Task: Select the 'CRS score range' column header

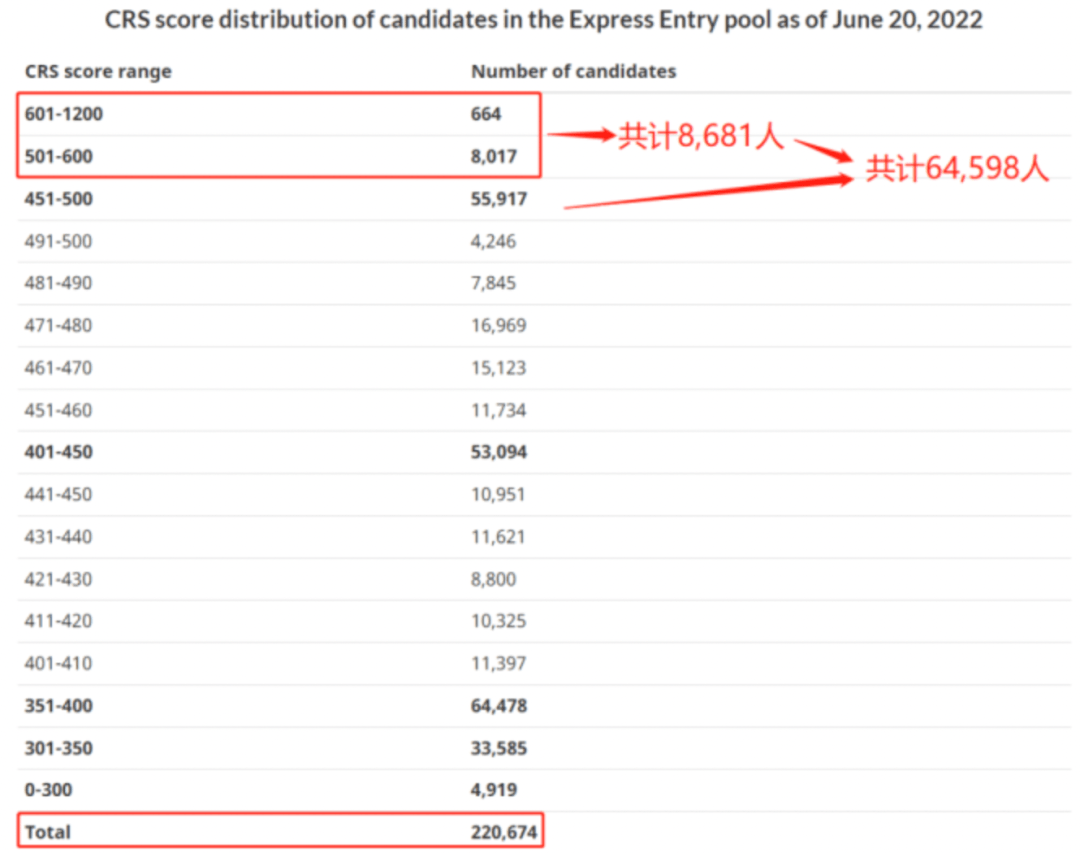Action: tap(98, 72)
